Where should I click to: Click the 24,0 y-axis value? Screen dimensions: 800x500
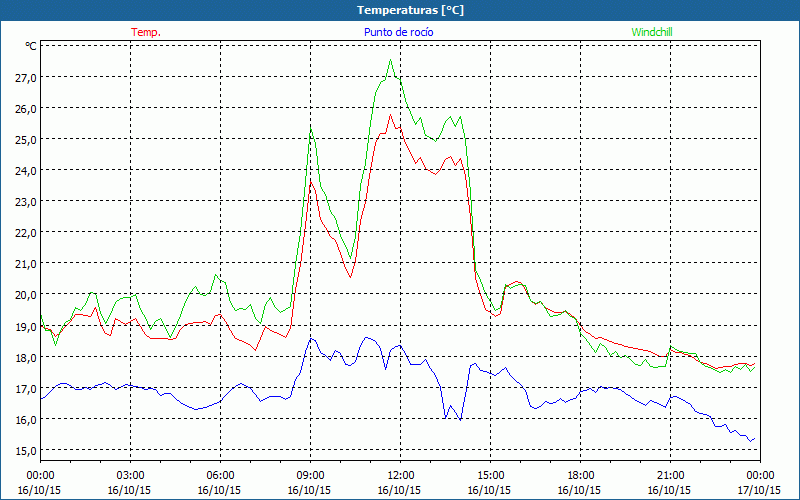(27, 171)
